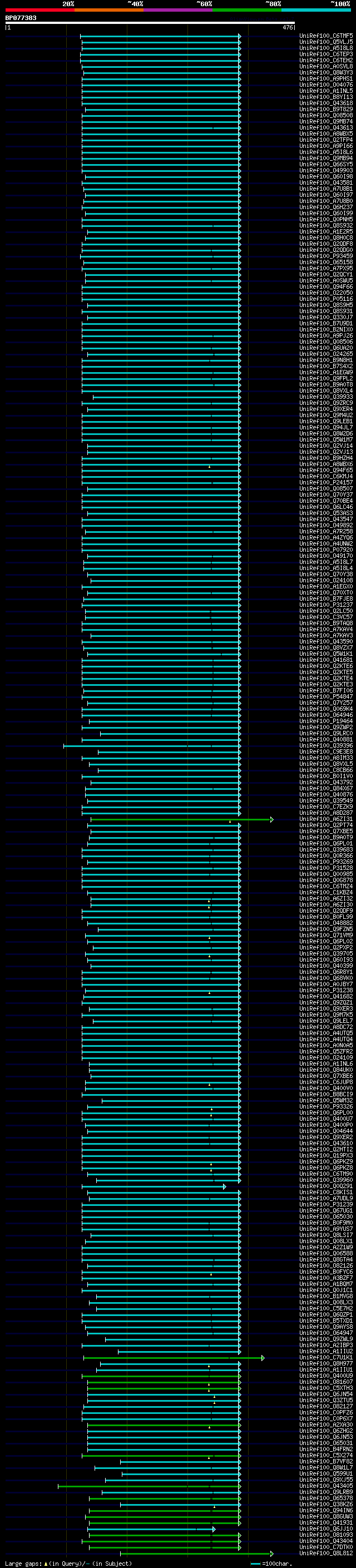The width and height of the screenshot is (356, 1568).
Task: Select hit label UniRef100_Q43610
Action: 326,1144
